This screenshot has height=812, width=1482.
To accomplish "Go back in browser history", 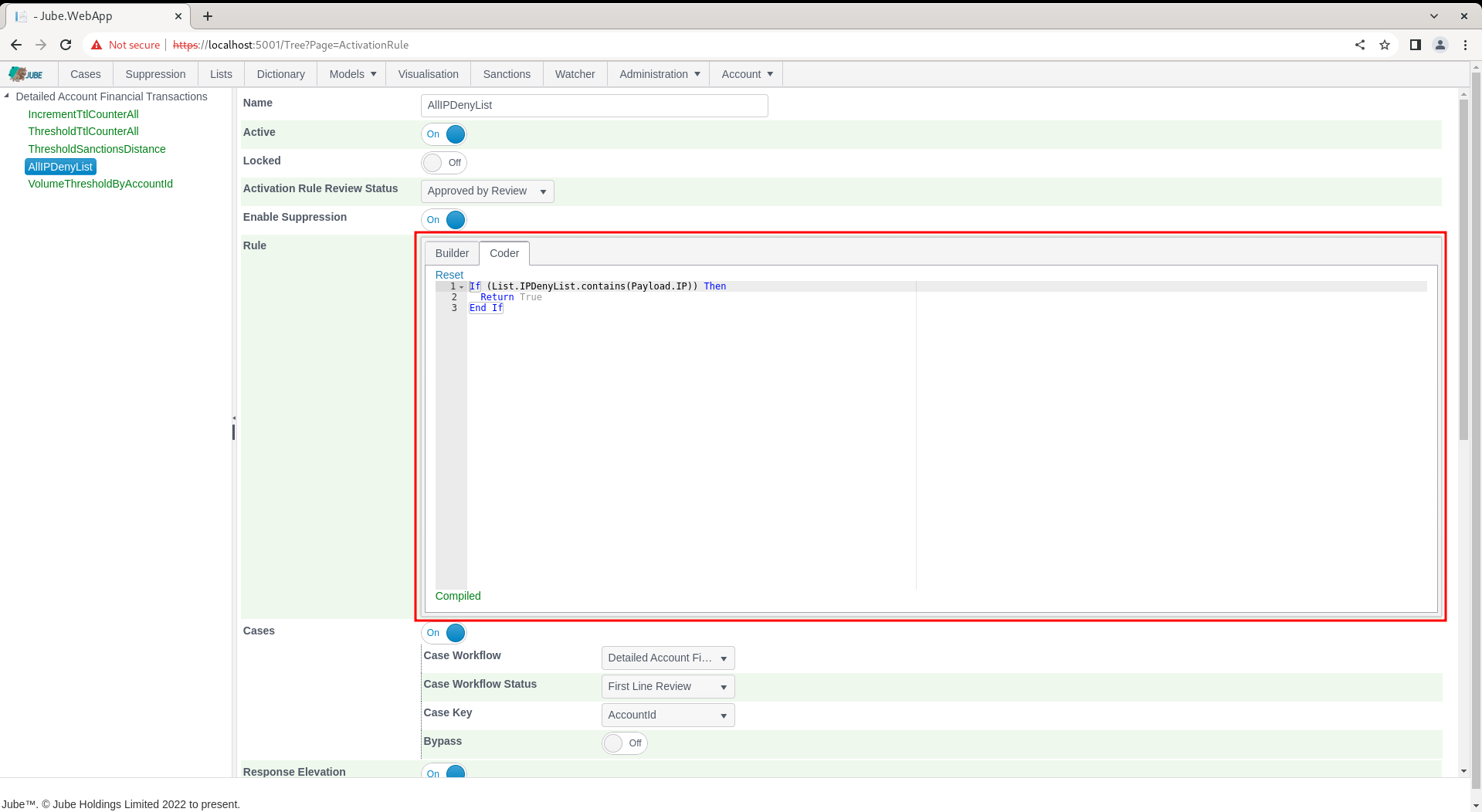I will 16,45.
